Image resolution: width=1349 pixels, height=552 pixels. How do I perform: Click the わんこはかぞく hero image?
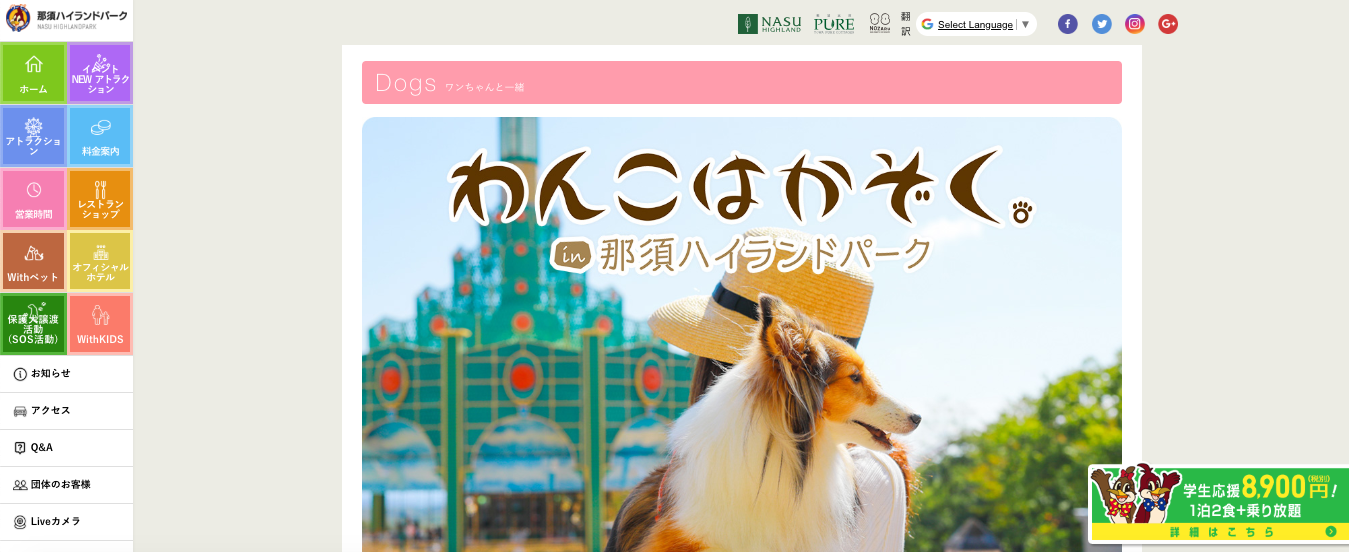click(x=741, y=335)
